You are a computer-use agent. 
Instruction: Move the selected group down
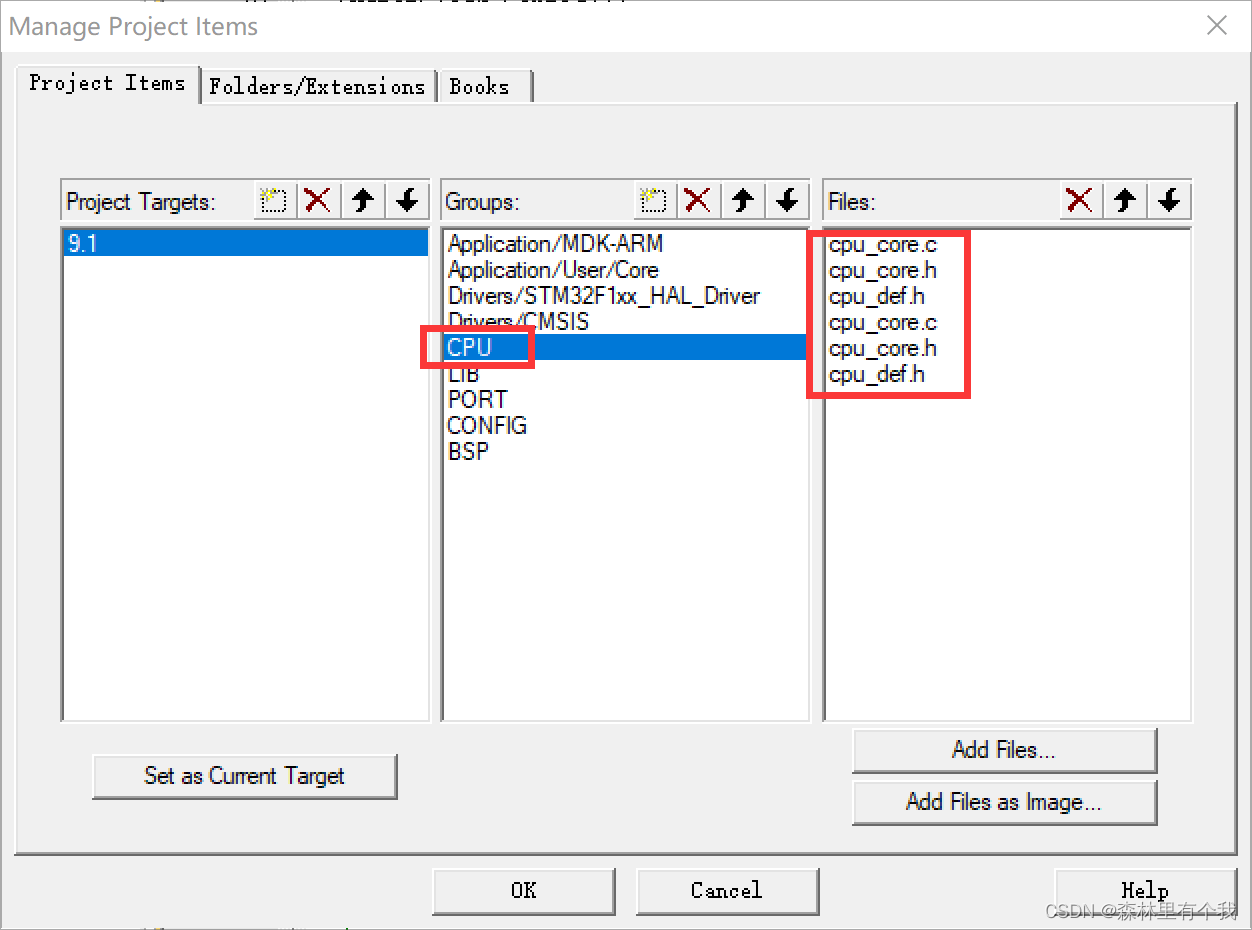pyautogui.click(x=787, y=201)
